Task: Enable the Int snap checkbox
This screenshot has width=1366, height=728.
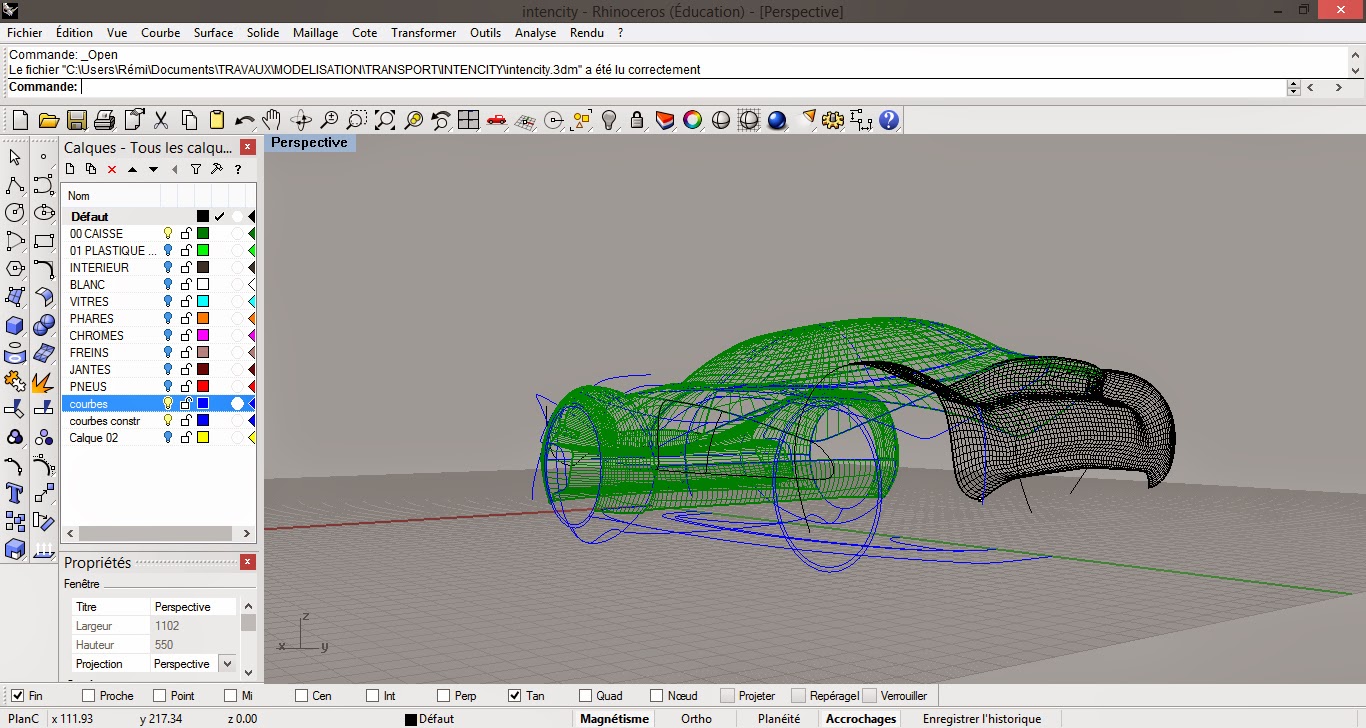Action: [x=373, y=696]
